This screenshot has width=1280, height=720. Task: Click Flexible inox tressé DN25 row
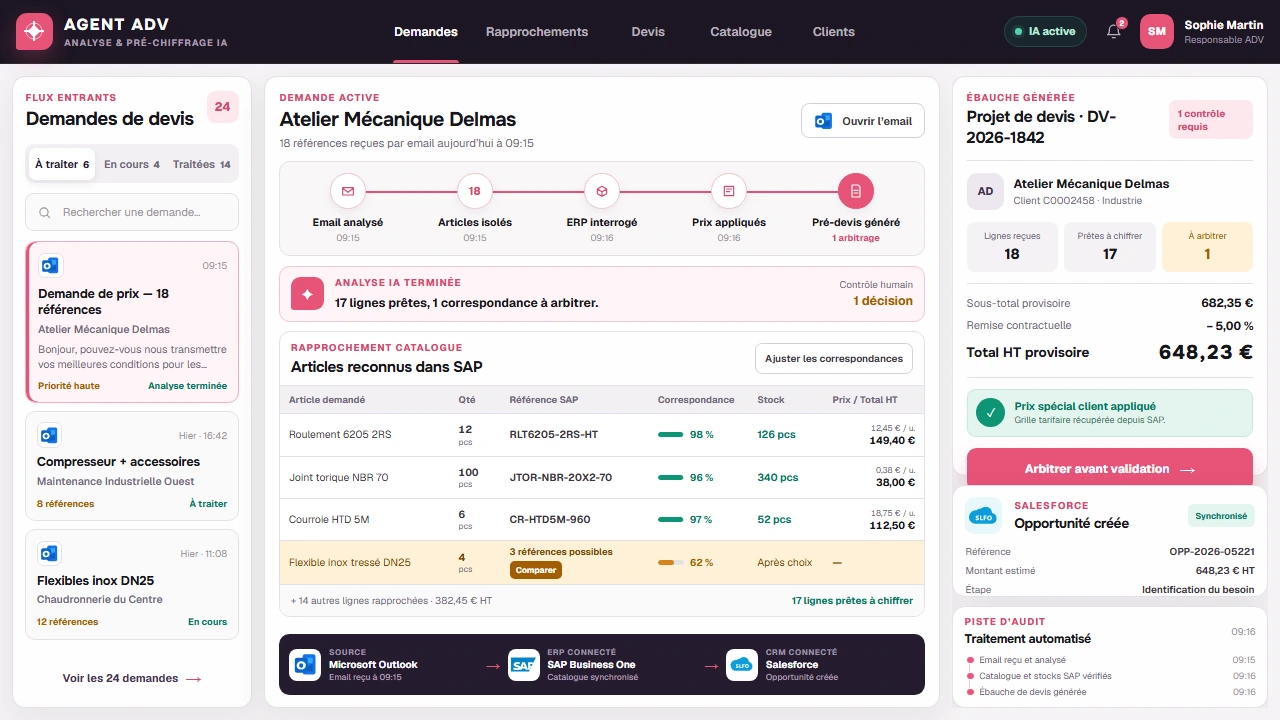(x=602, y=562)
